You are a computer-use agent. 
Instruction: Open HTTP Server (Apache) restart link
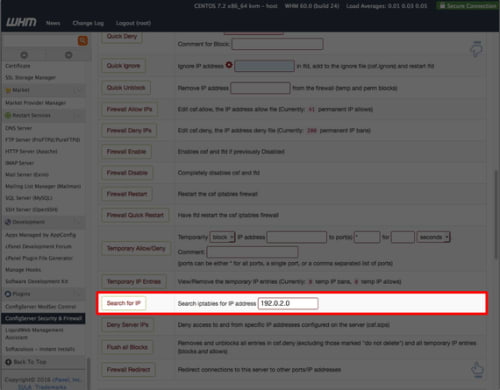(x=31, y=151)
